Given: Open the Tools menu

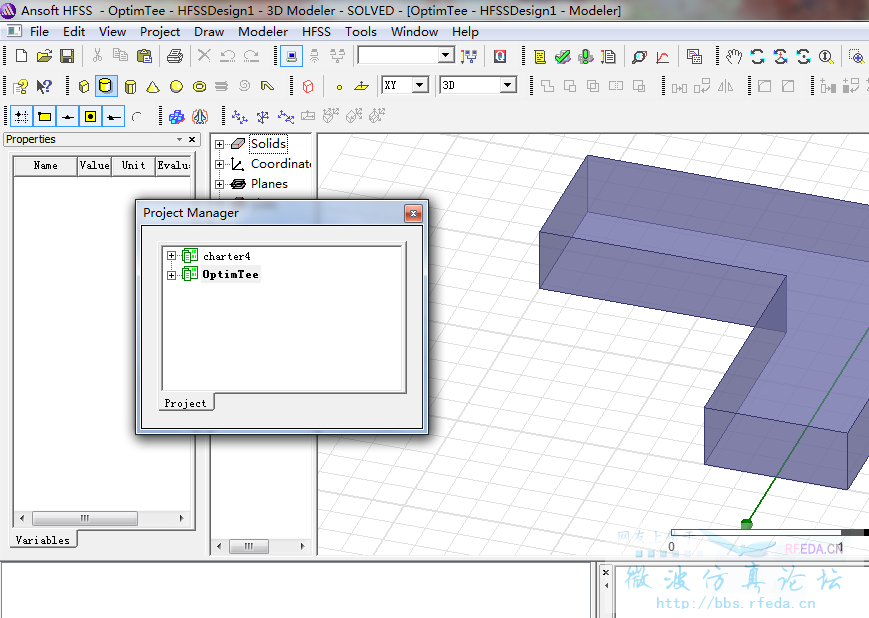Looking at the screenshot, I should click(361, 32).
